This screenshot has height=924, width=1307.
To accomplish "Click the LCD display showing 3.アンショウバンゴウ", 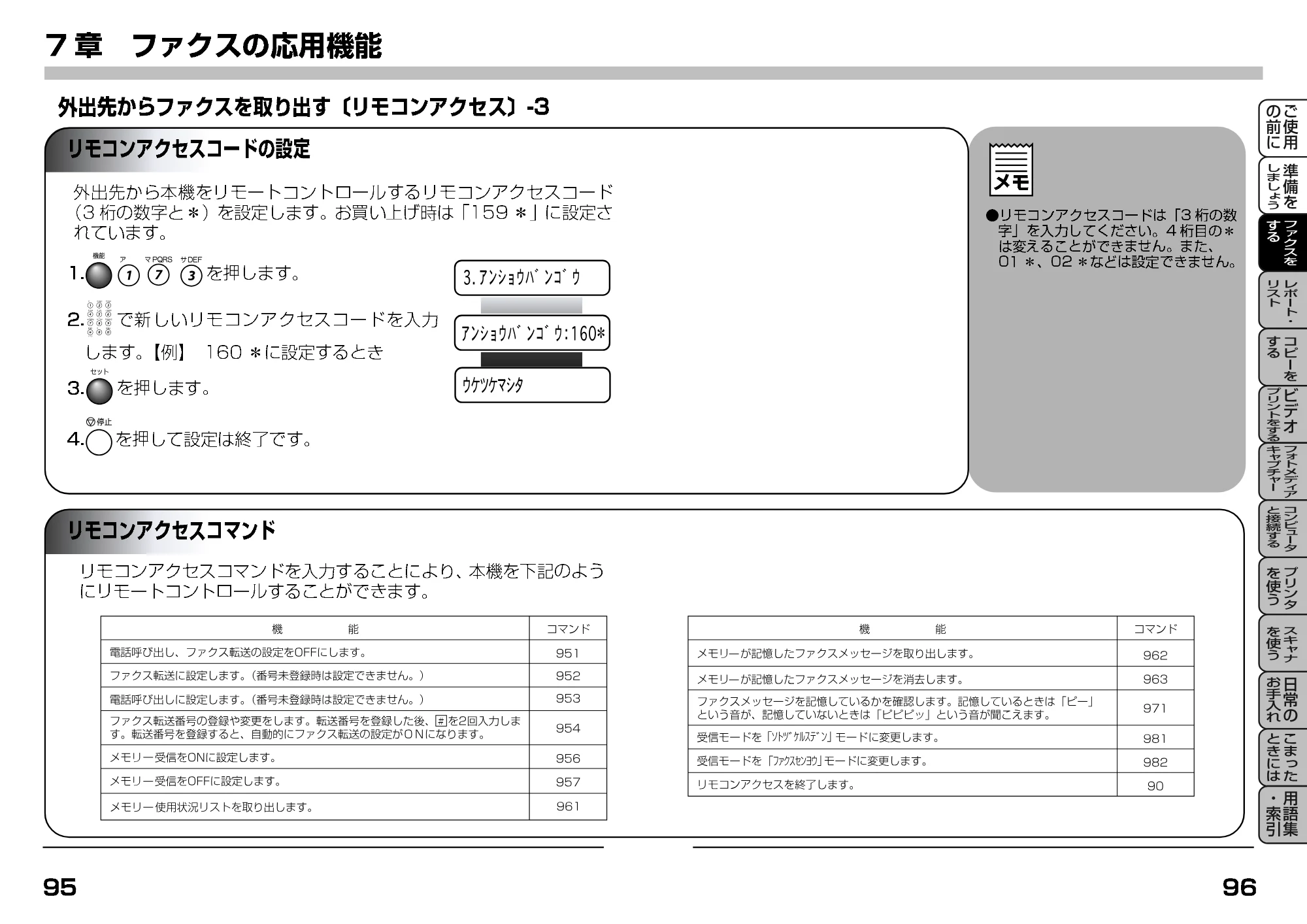I will [x=532, y=278].
